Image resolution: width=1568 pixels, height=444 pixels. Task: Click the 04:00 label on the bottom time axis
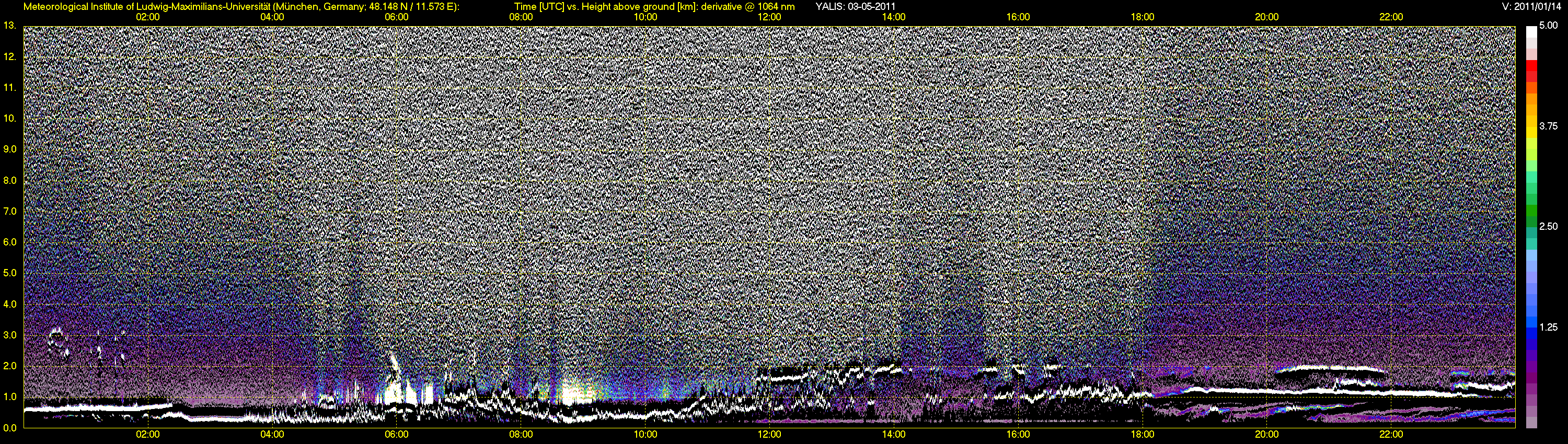click(272, 434)
